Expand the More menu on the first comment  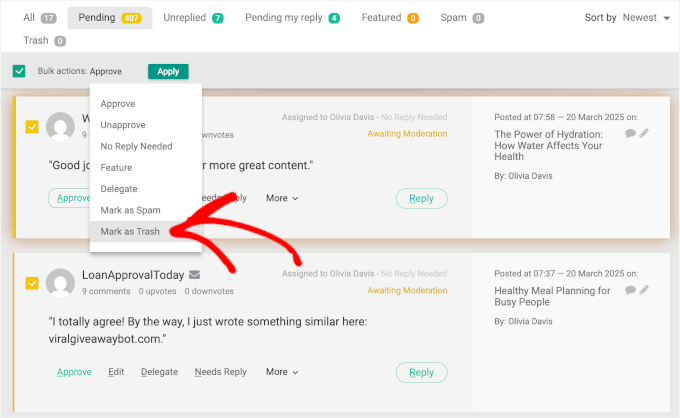point(282,198)
